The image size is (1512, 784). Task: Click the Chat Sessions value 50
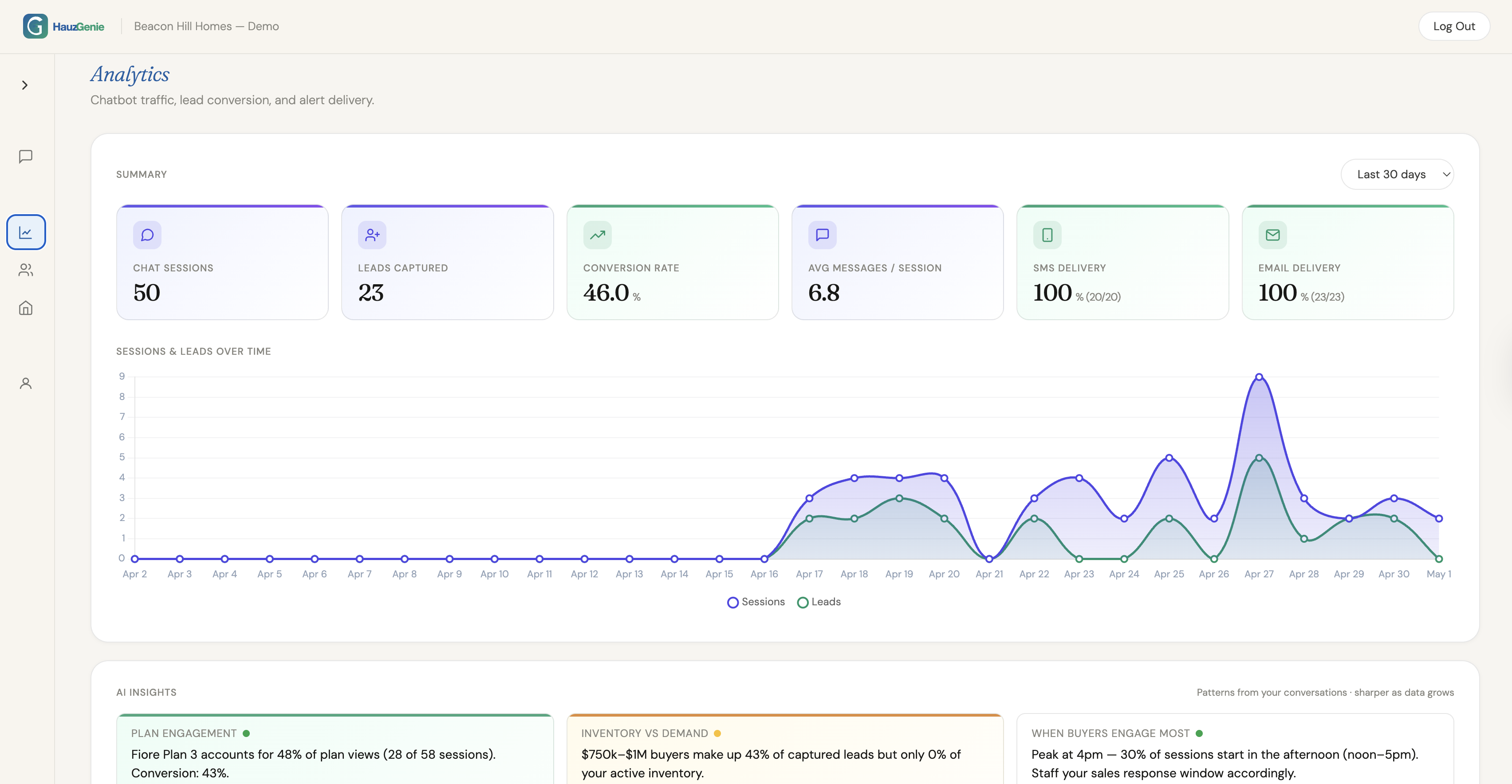pyautogui.click(x=147, y=293)
